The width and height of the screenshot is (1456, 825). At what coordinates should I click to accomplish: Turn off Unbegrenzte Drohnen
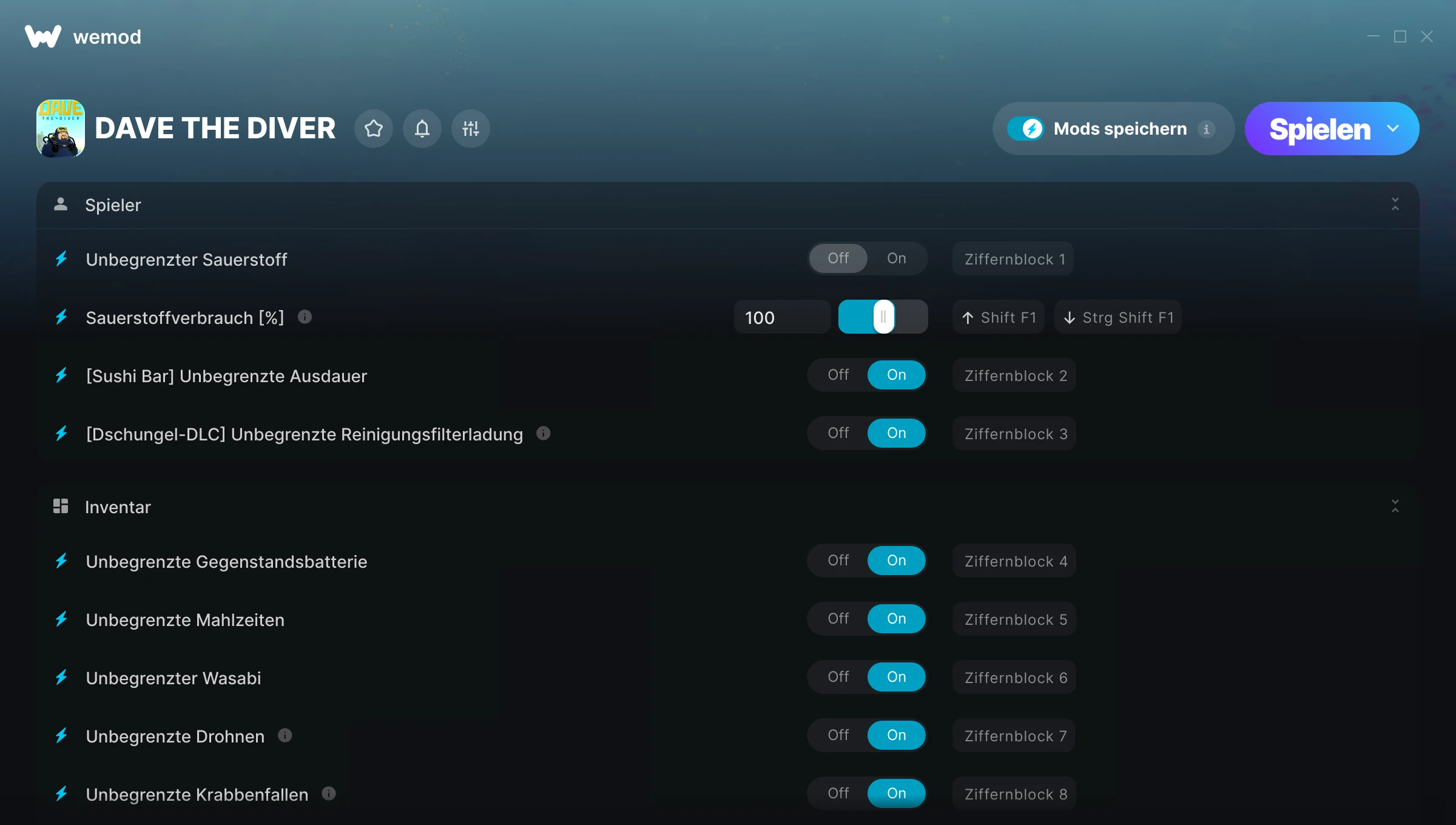[838, 735]
